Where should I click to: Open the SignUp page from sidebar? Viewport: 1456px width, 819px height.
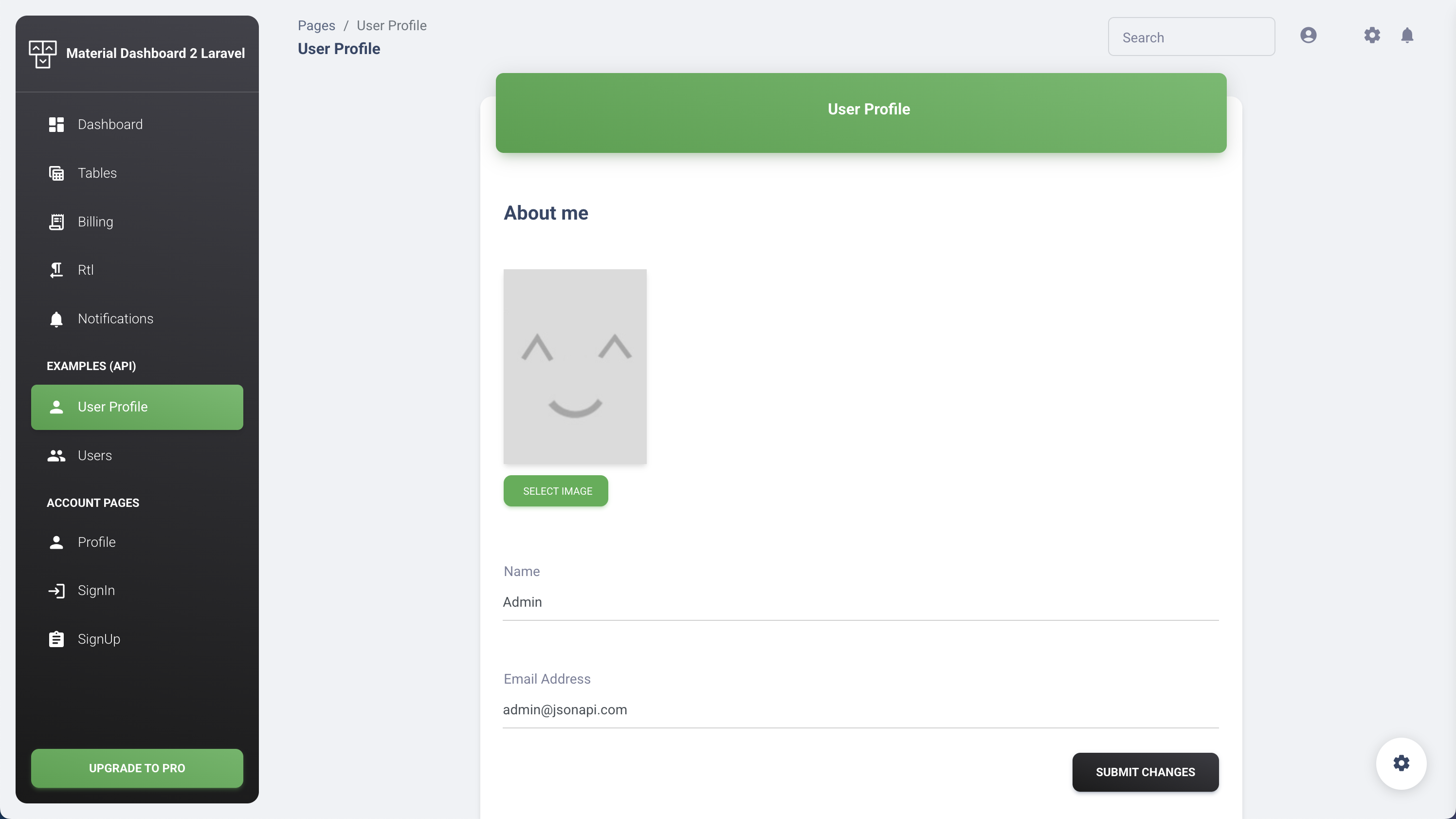coord(99,639)
